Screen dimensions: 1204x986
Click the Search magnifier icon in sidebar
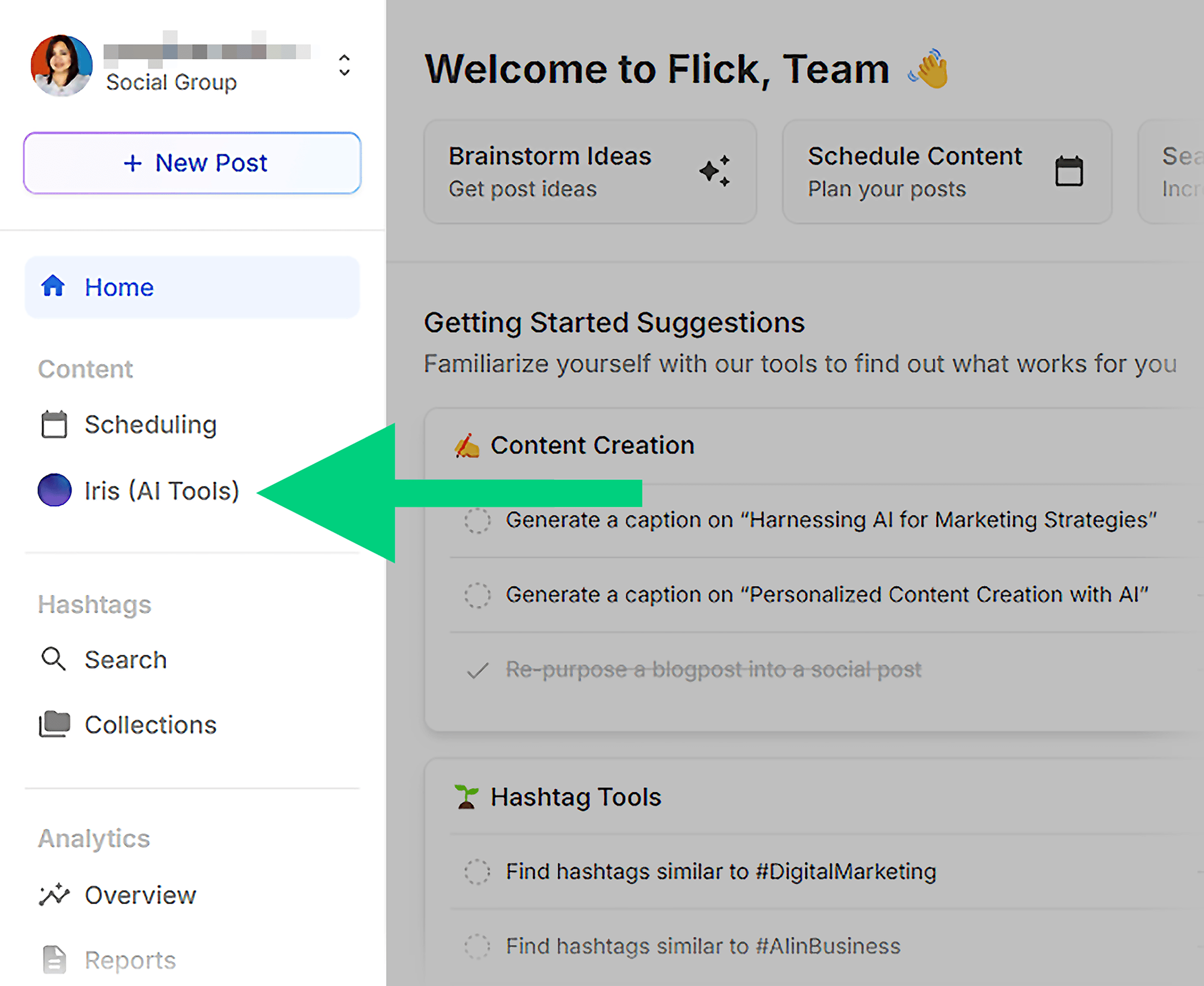point(53,659)
